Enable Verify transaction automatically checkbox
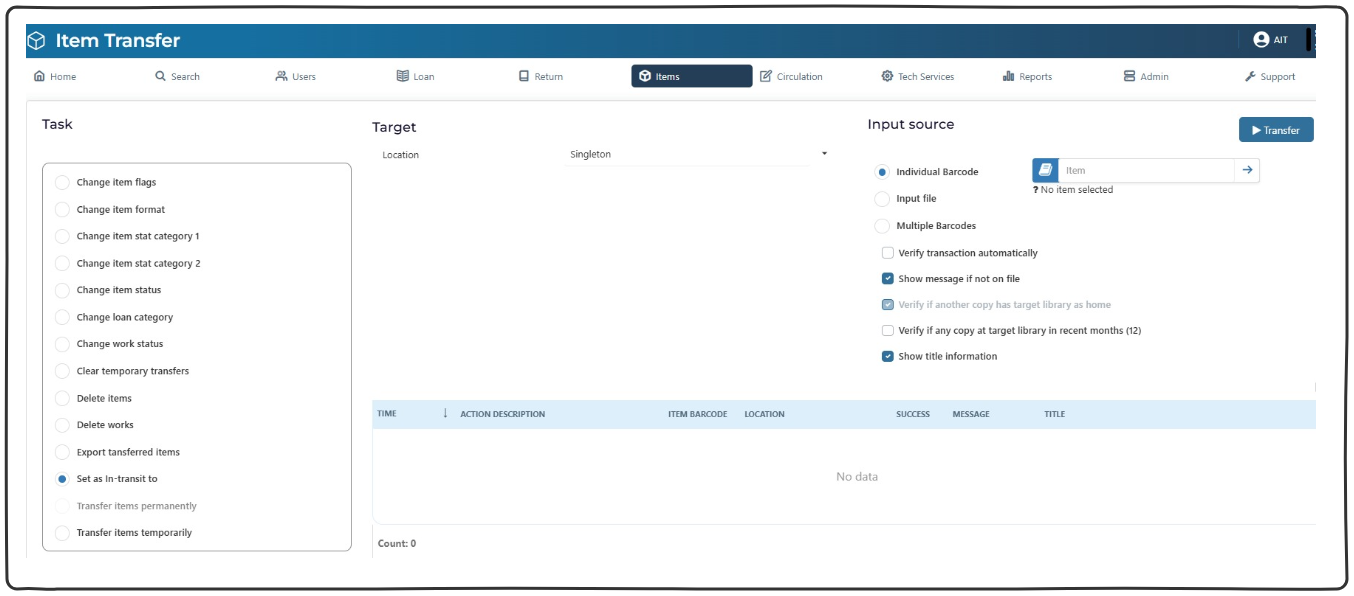1354x596 pixels. 888,254
